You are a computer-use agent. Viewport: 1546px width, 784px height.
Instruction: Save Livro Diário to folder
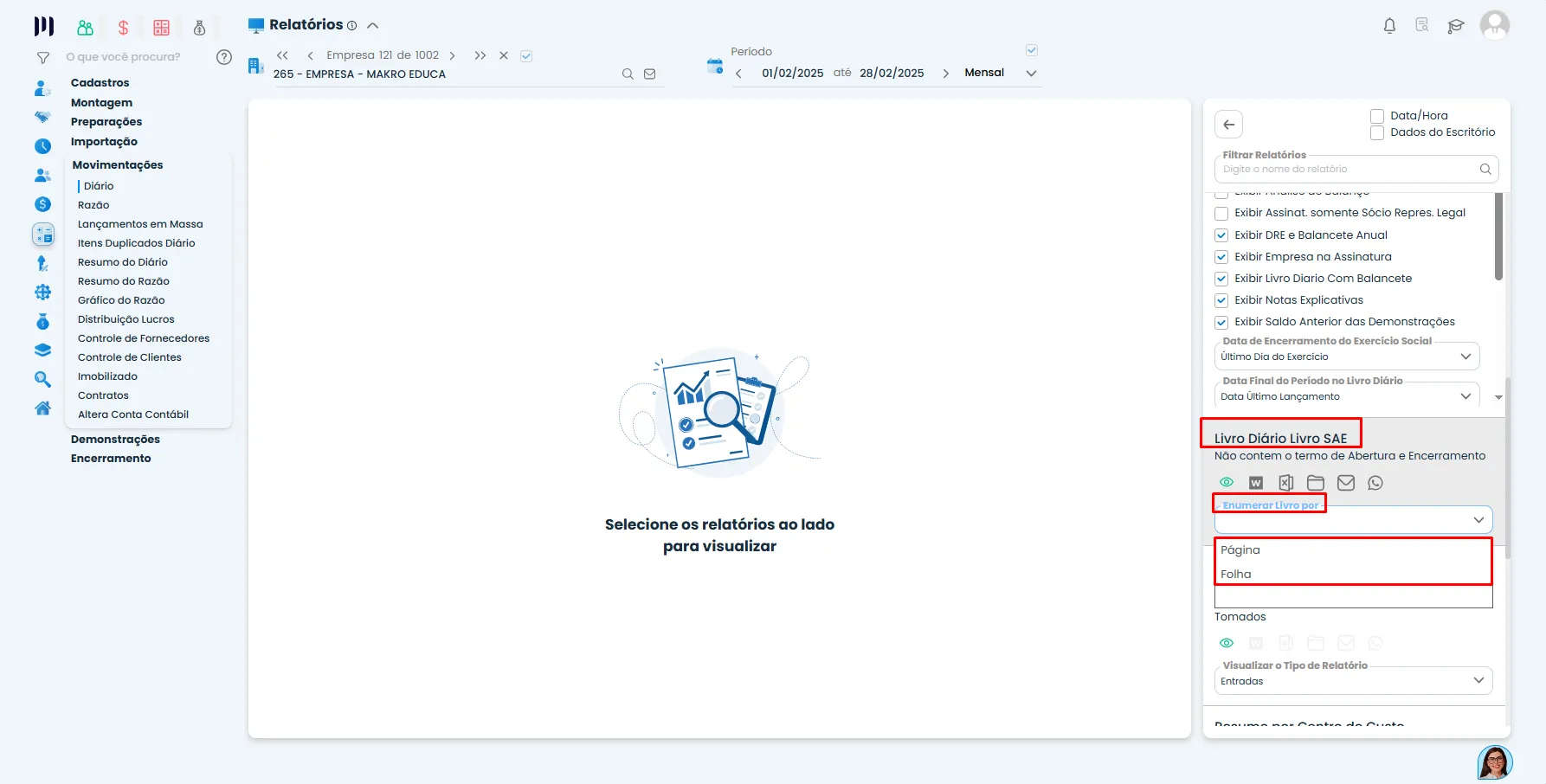point(1316,483)
